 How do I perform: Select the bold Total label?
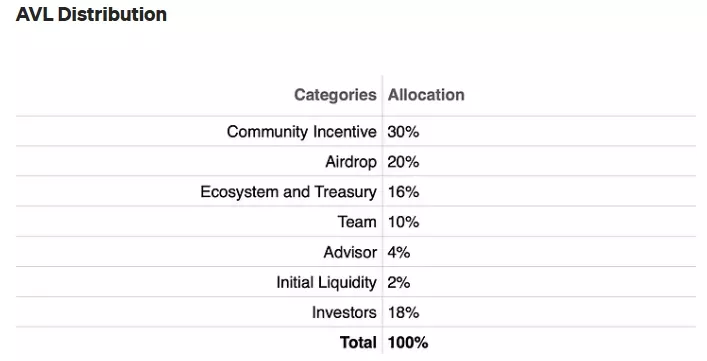coord(358,343)
